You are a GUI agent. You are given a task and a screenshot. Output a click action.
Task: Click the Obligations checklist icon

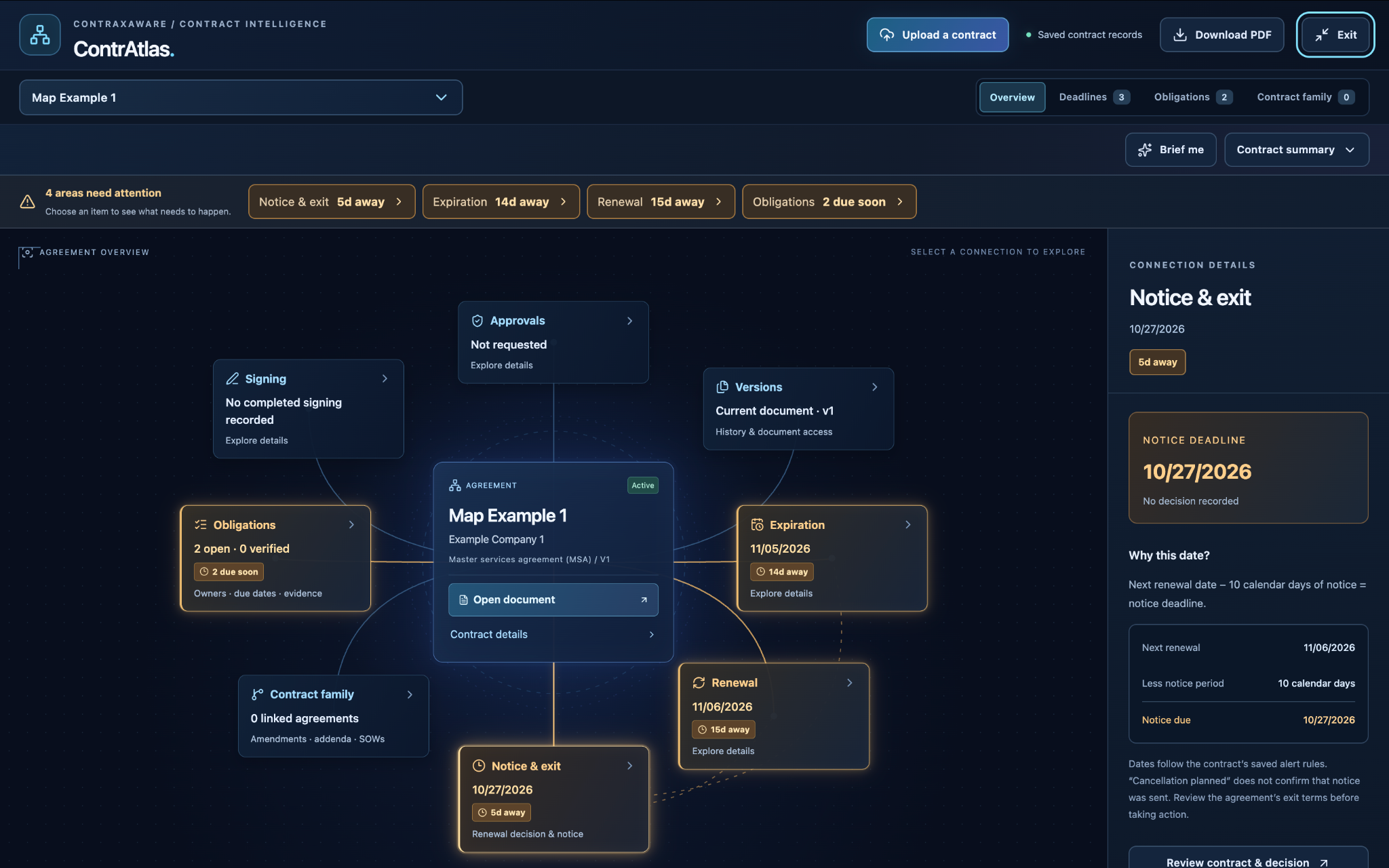tap(201, 524)
